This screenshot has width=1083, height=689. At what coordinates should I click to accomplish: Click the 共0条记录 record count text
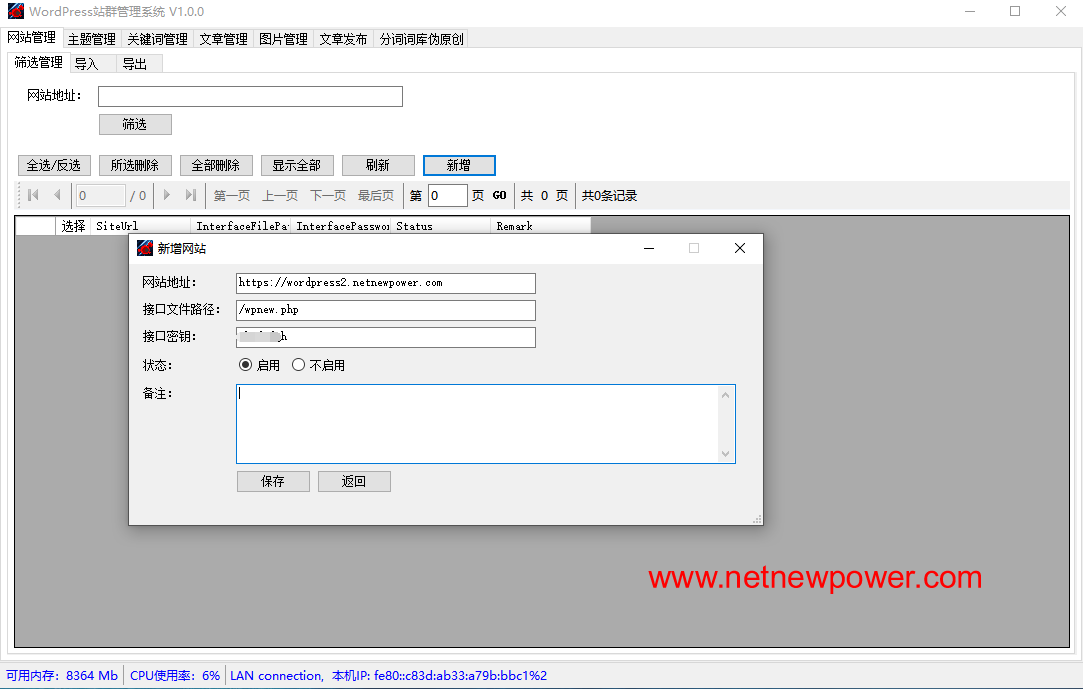[609, 195]
